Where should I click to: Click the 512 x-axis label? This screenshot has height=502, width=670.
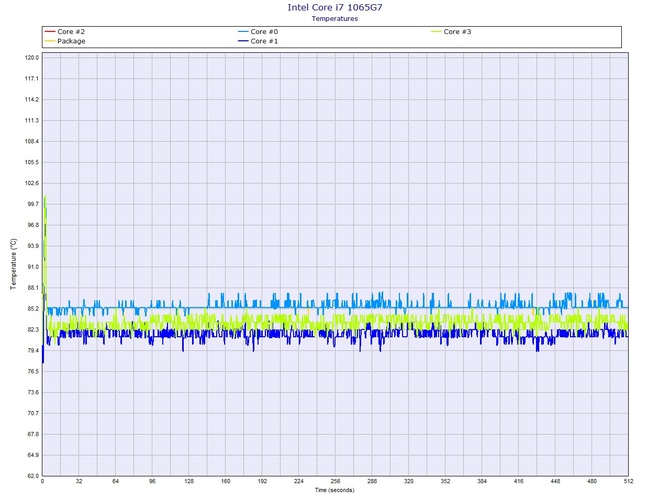628,481
